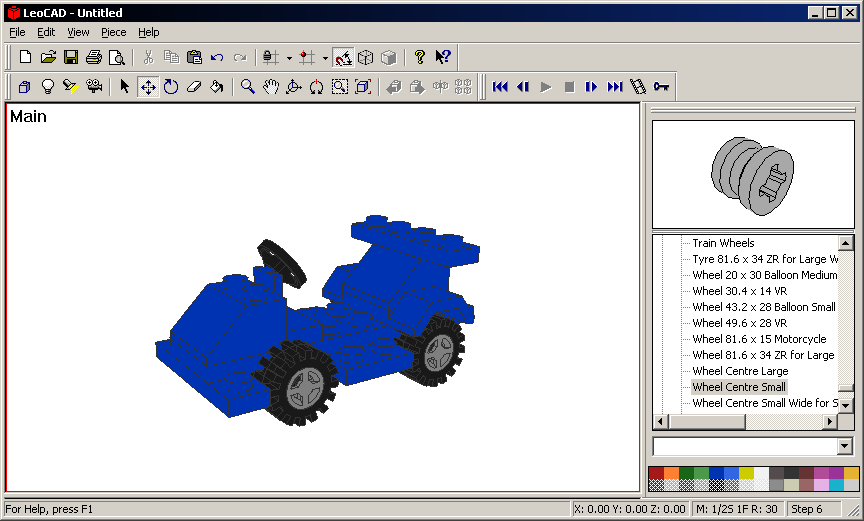Open the View menu
Screen dimensions: 864x521
[x=78, y=32]
